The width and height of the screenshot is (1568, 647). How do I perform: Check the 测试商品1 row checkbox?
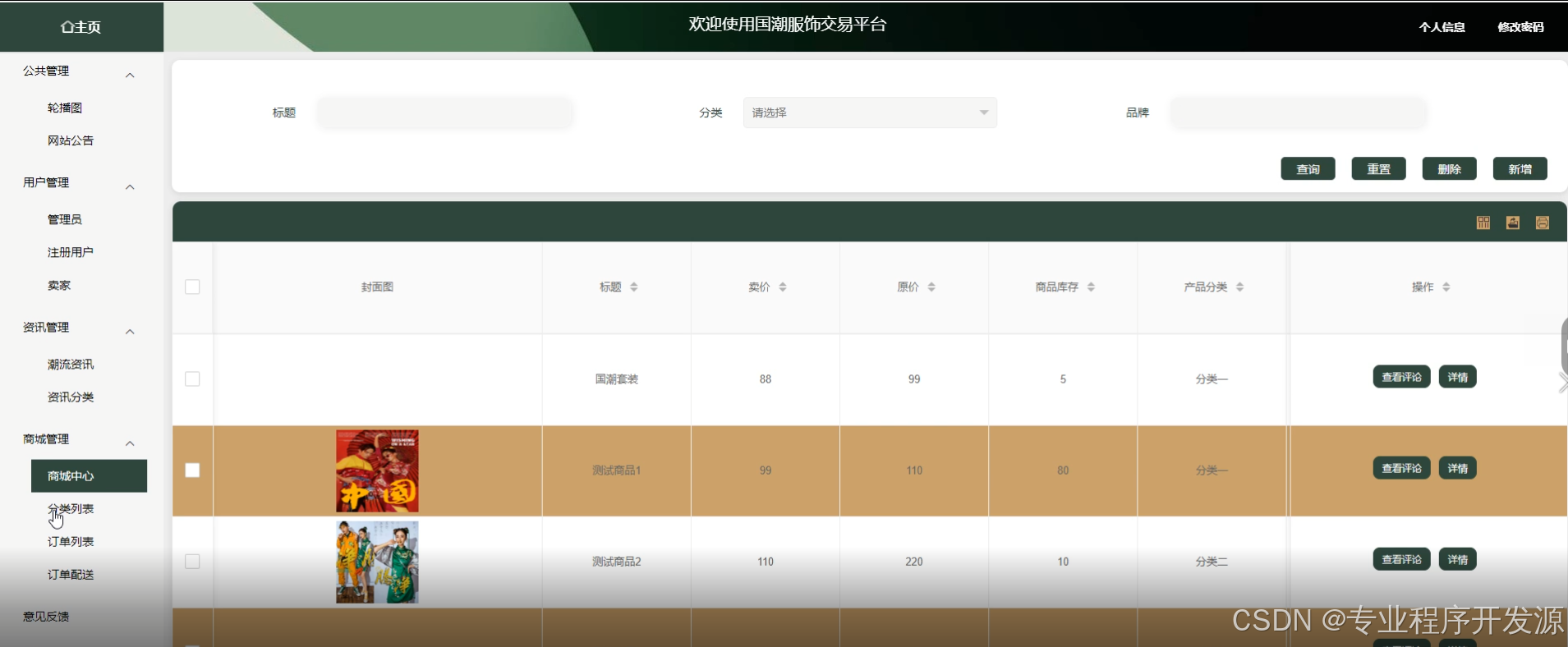(192, 470)
